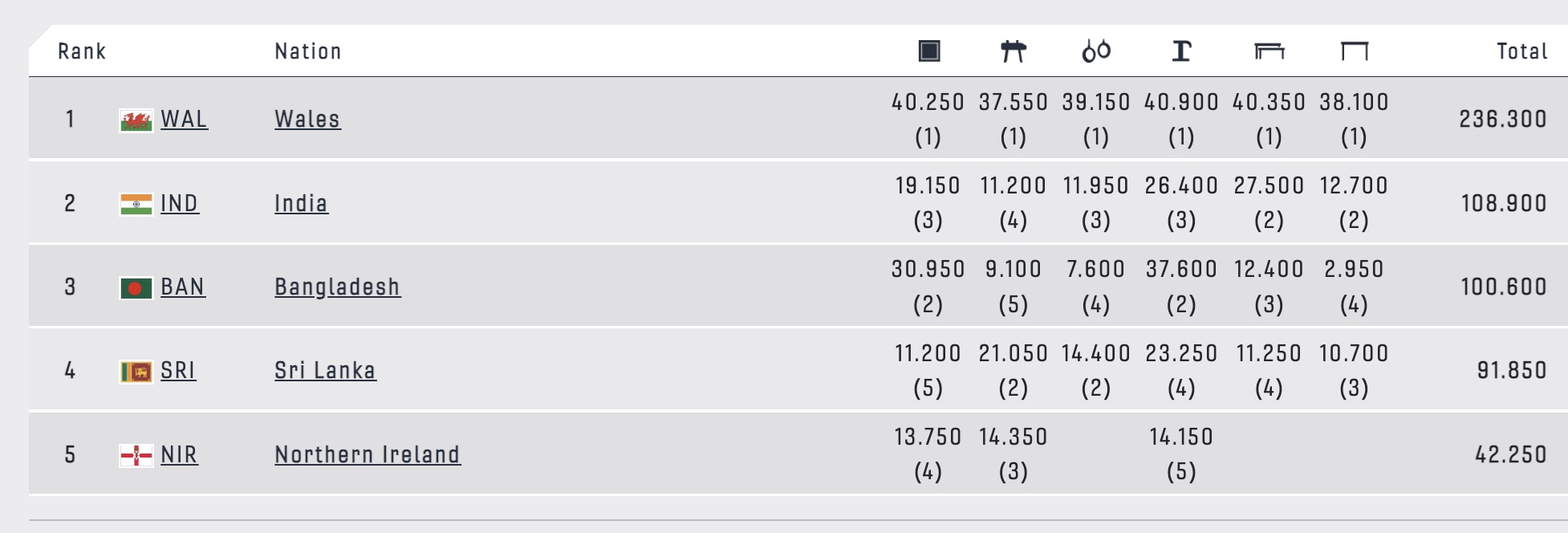Viewport: 1568px width, 533px height.
Task: Follow the Northern Ireland nation link
Action: tap(368, 455)
